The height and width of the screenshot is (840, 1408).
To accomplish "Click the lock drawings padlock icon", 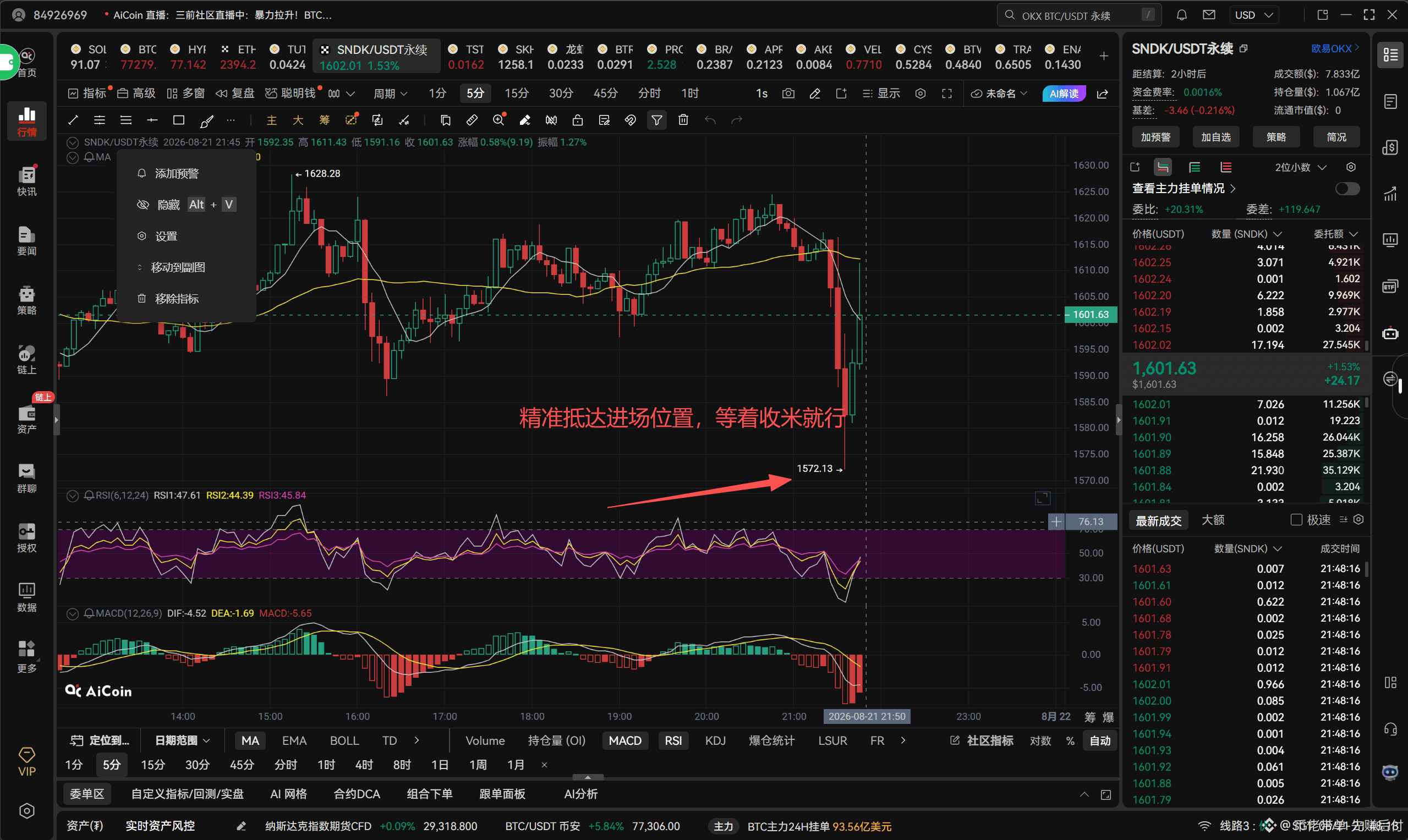I will click(x=578, y=120).
